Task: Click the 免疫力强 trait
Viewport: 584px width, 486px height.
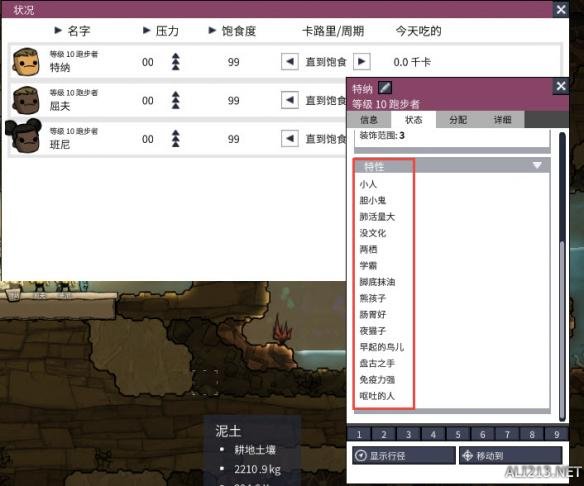Action: [x=377, y=380]
